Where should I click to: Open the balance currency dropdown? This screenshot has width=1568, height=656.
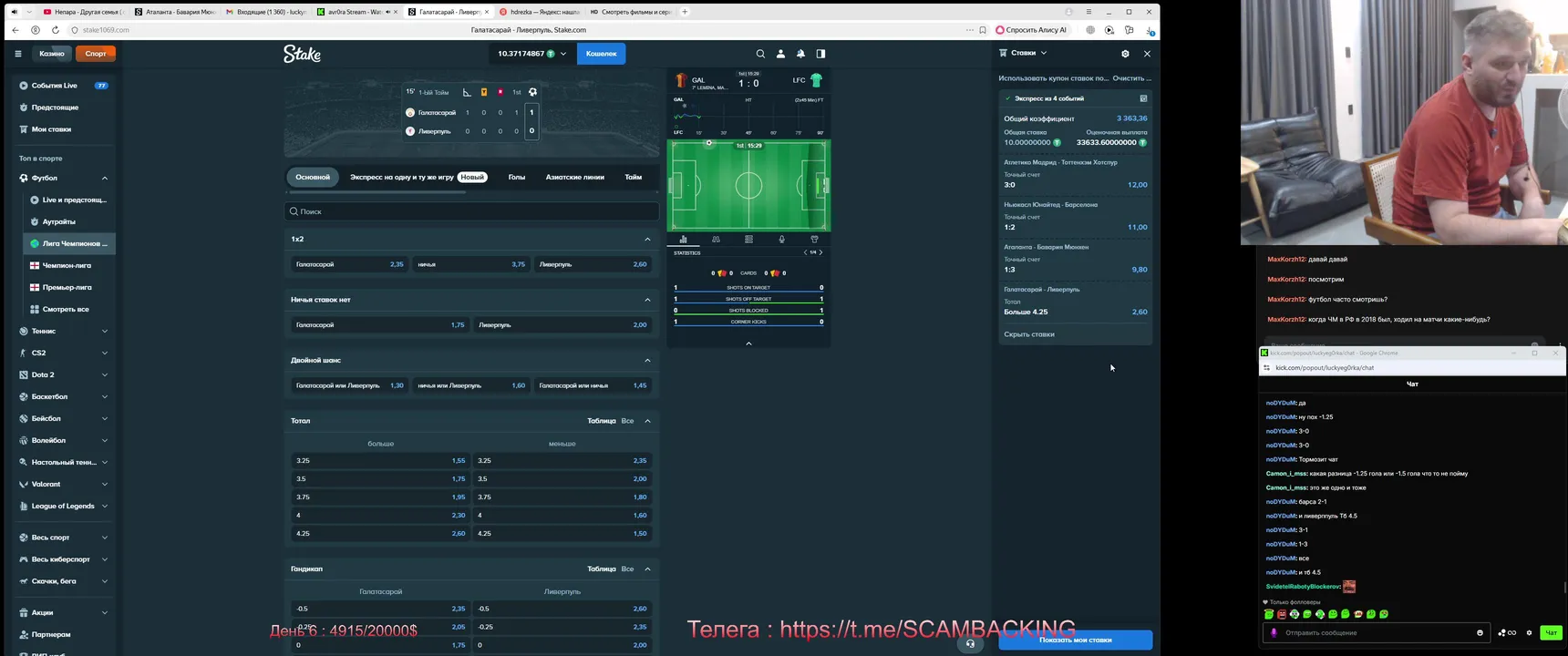563,54
